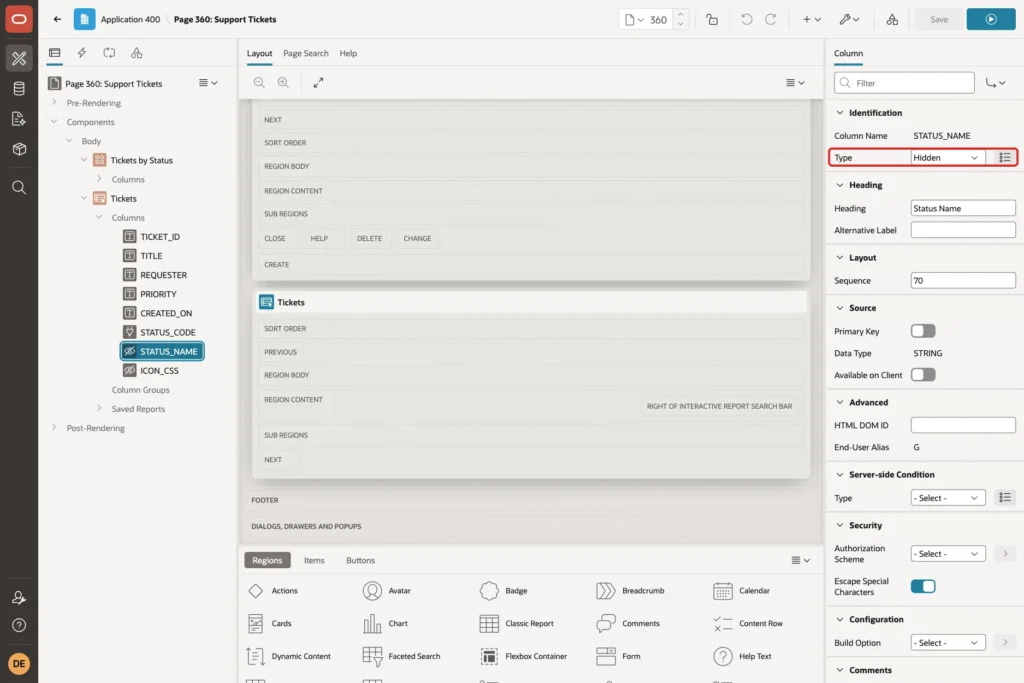Image resolution: width=1024 pixels, height=683 pixels.
Task: Click the Faceted Search gallery item
Action: click(402, 656)
